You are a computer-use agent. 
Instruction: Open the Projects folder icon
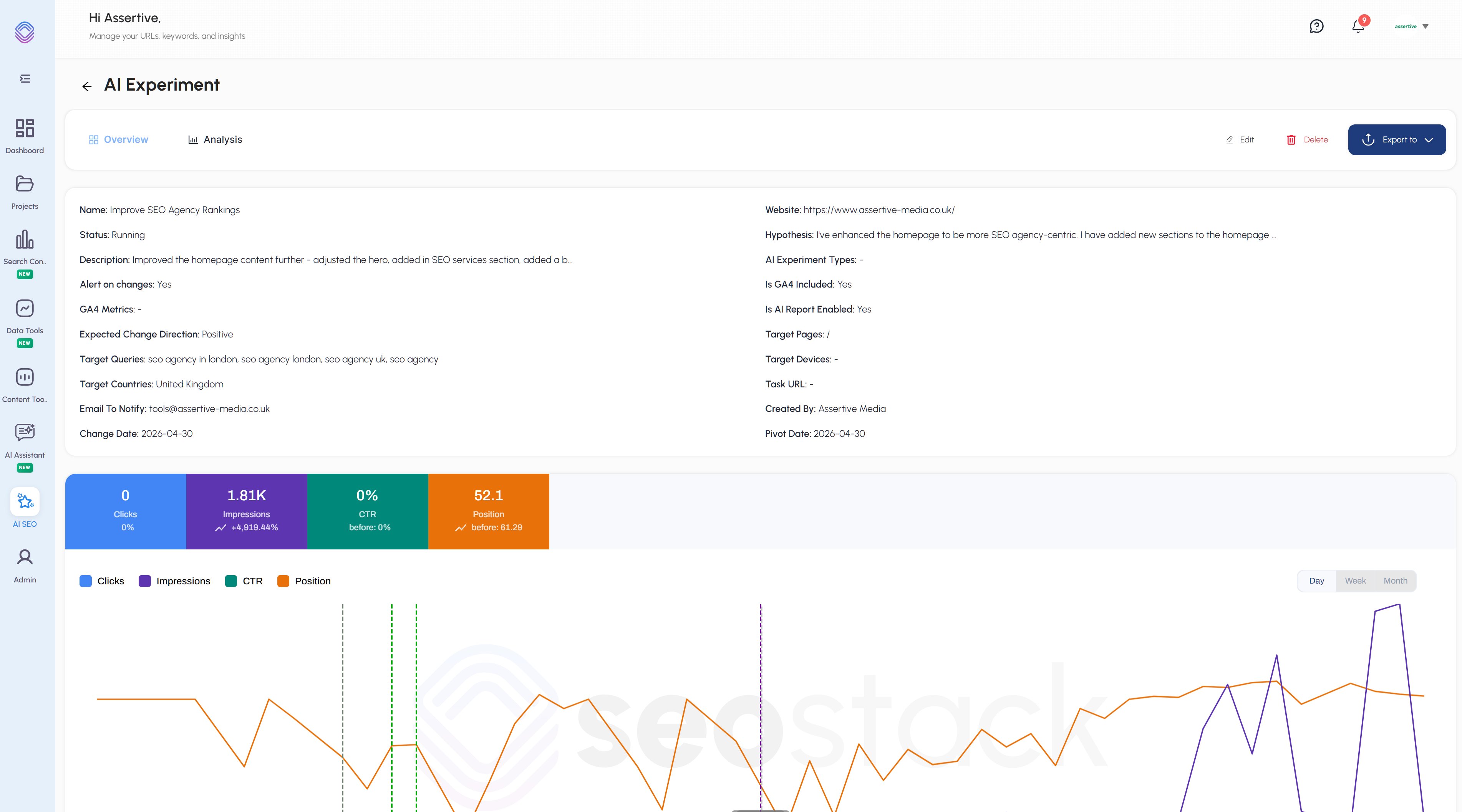tap(25, 183)
